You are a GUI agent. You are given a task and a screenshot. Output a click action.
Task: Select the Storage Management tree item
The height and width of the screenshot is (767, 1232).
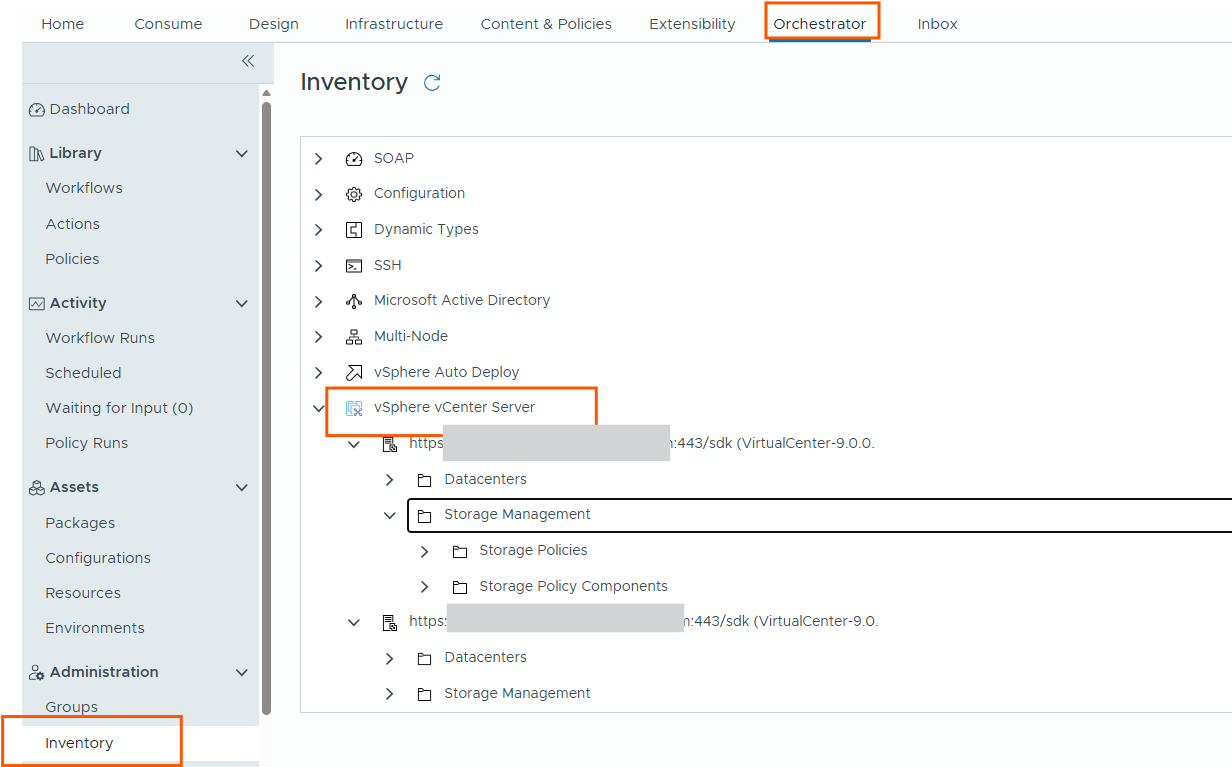pos(517,515)
